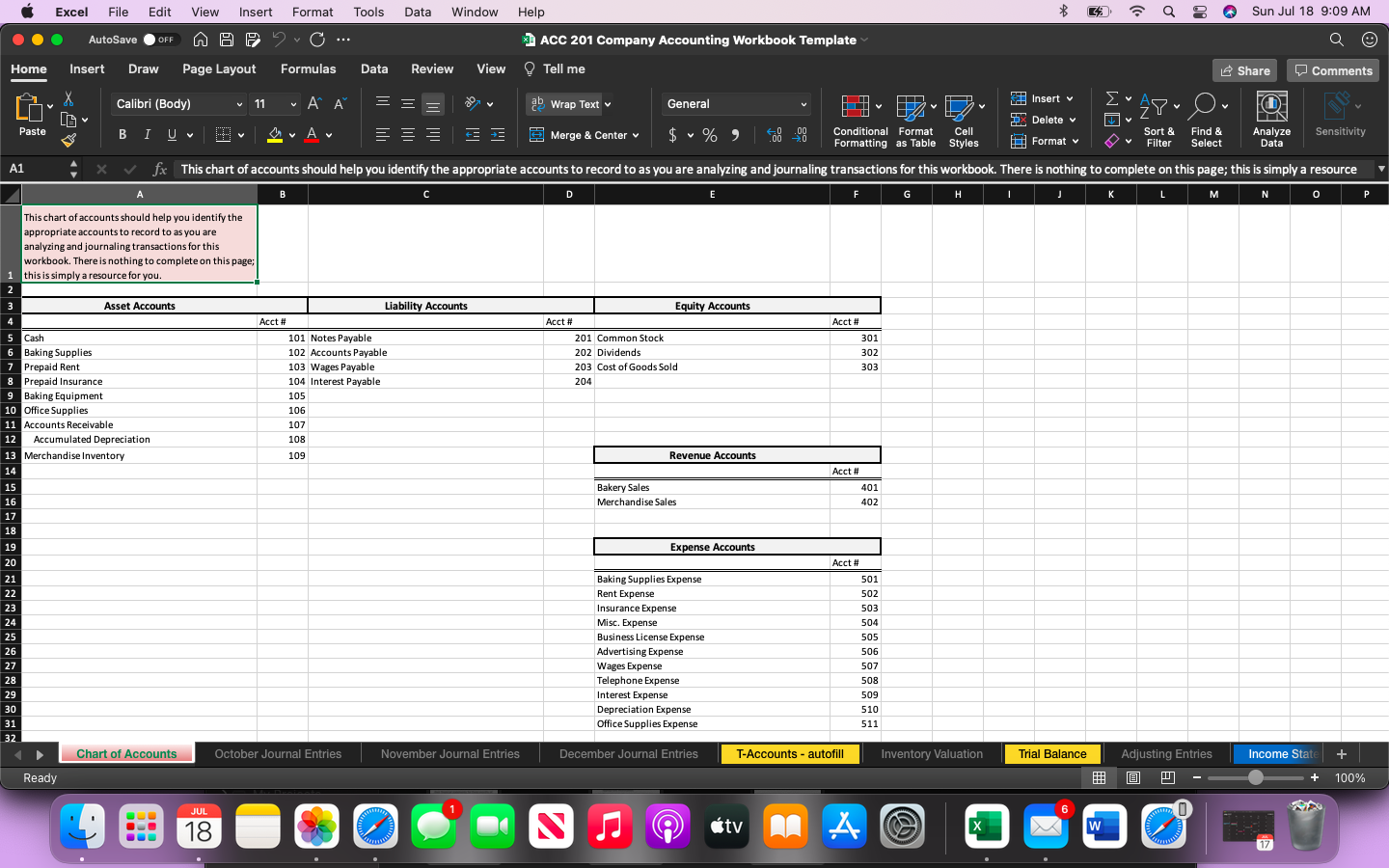
Task: Decrease decimal places
Action: [801, 135]
